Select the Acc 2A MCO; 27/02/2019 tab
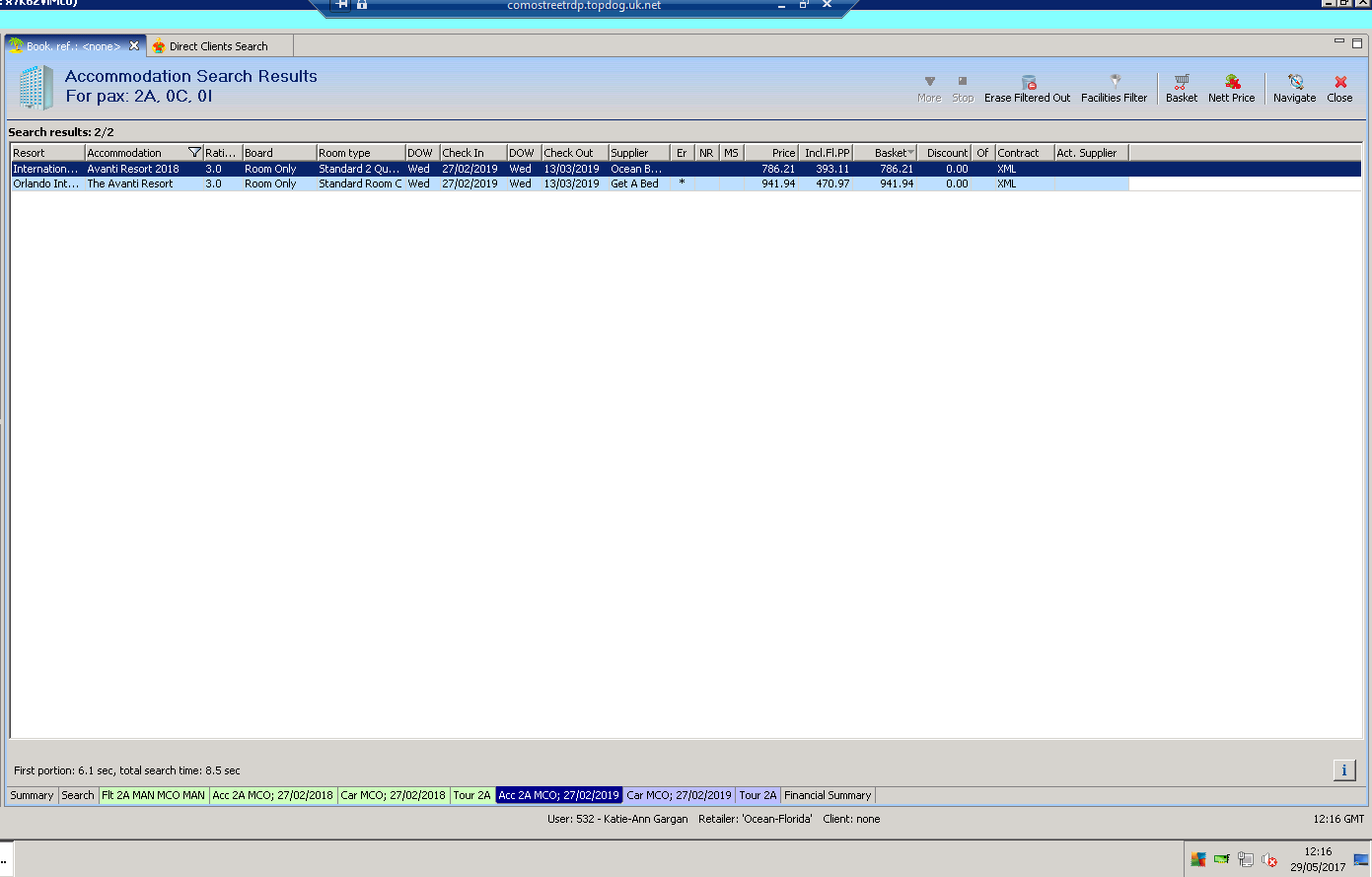The image size is (1372, 877). point(559,795)
